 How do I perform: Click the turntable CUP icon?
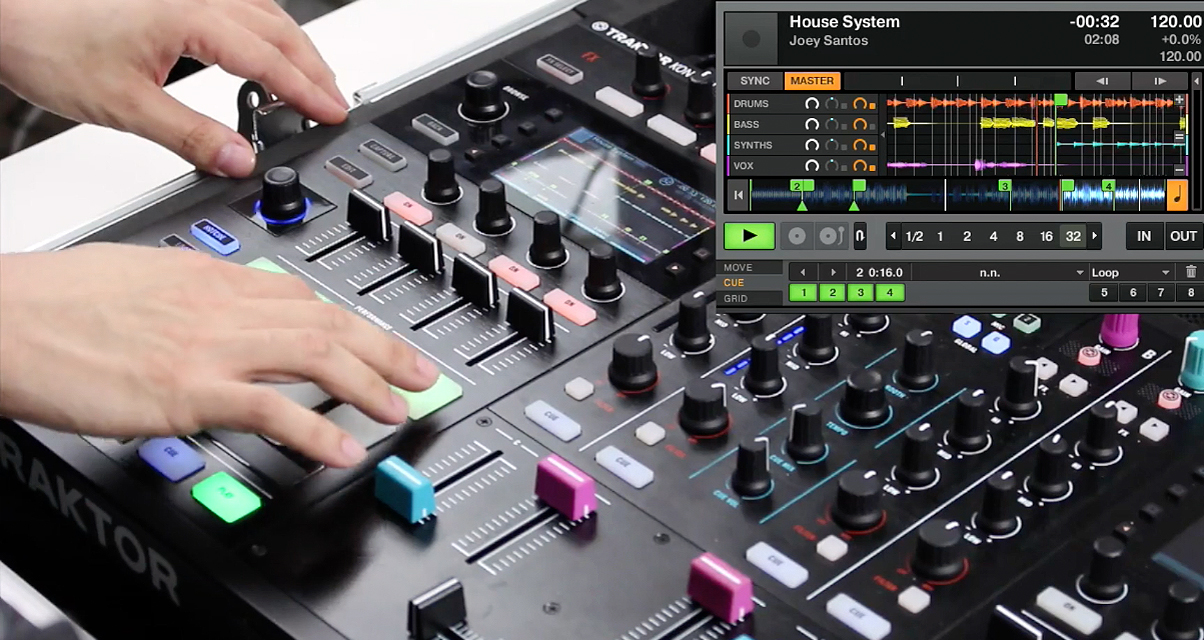click(829, 237)
